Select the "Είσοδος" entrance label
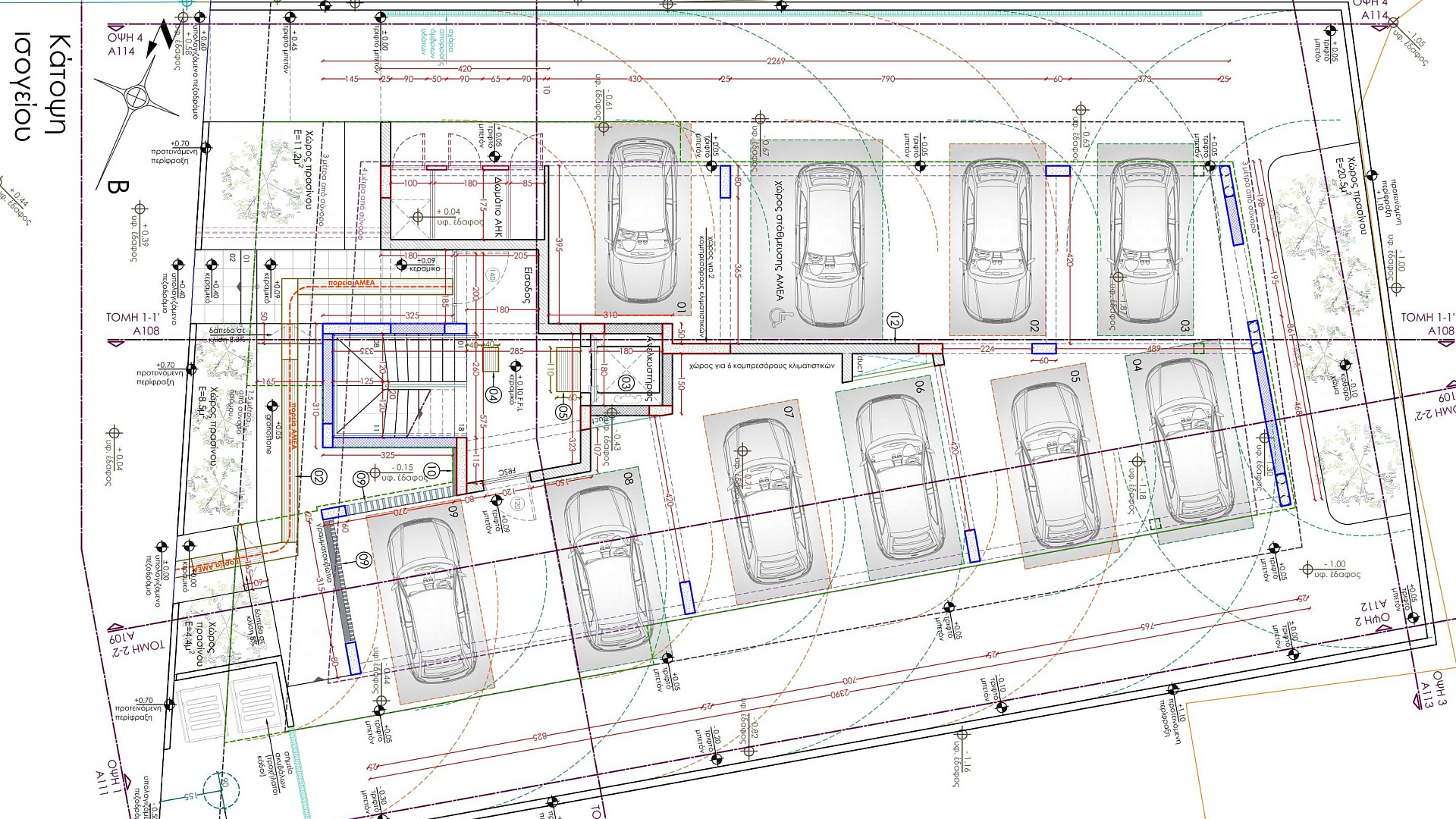The image size is (1456, 819). 528,285
